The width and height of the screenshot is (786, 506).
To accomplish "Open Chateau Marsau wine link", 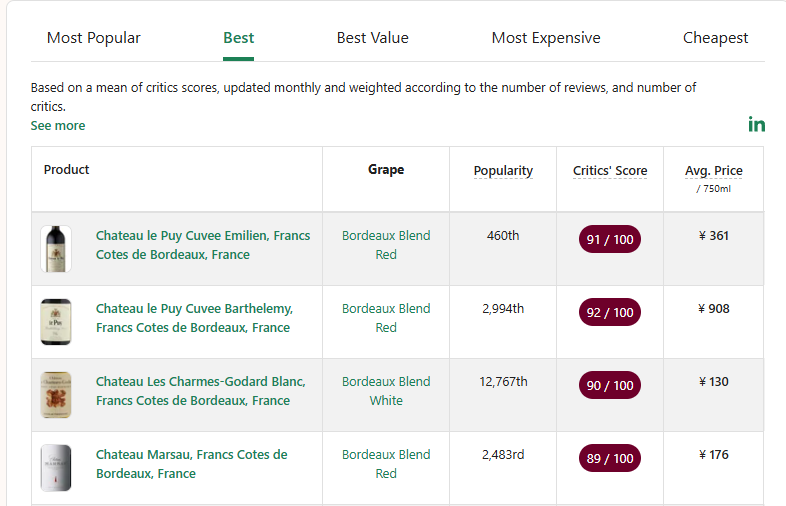I will [x=191, y=464].
